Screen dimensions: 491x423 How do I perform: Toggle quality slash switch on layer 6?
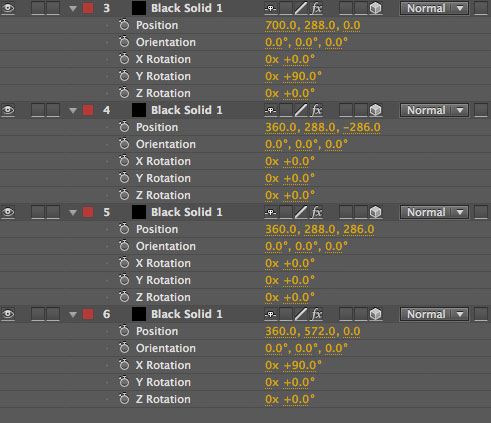[301, 314]
